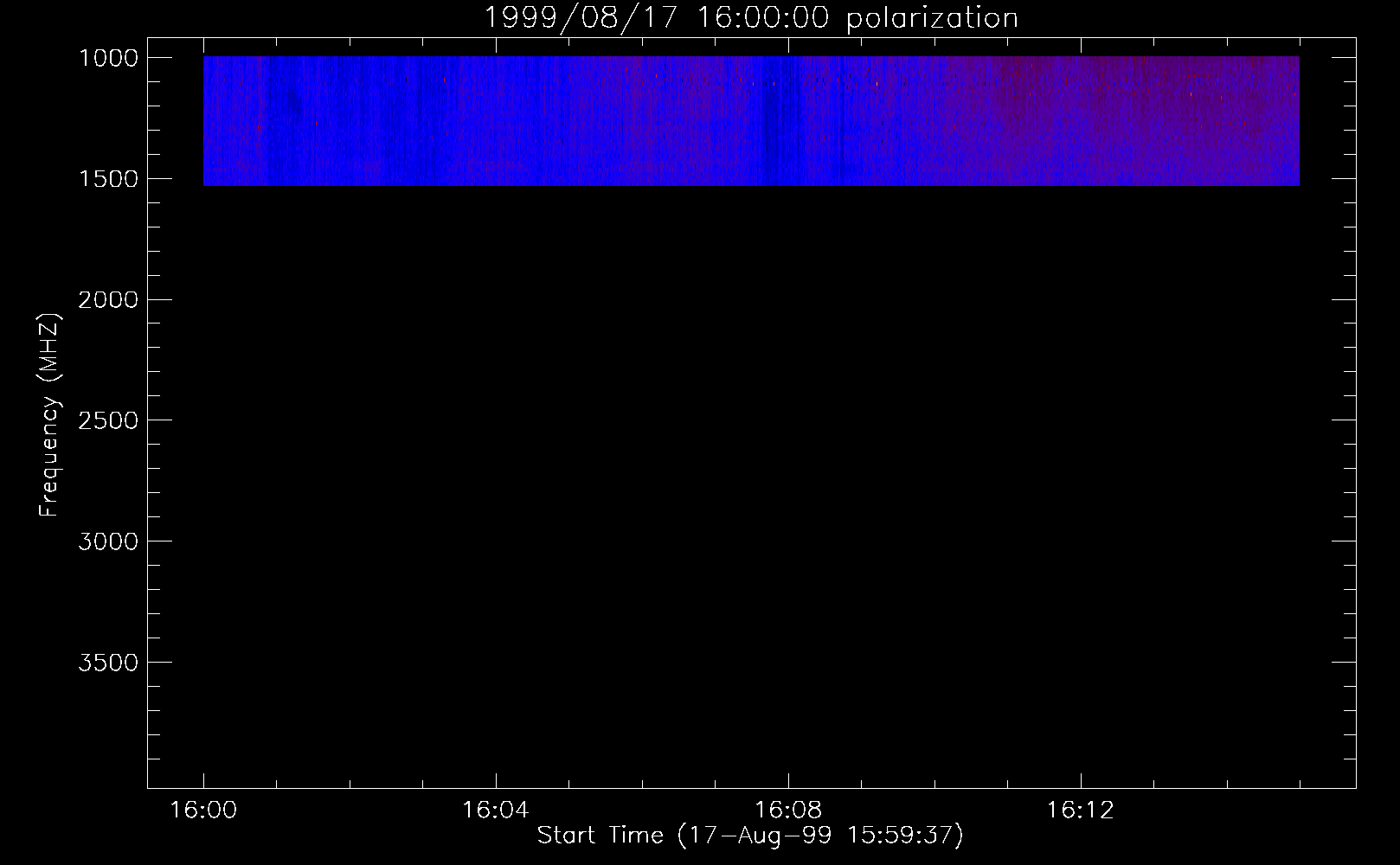The height and width of the screenshot is (865, 1400).
Task: Click the '16:04' time axis label
Action: pyautogui.click(x=495, y=811)
